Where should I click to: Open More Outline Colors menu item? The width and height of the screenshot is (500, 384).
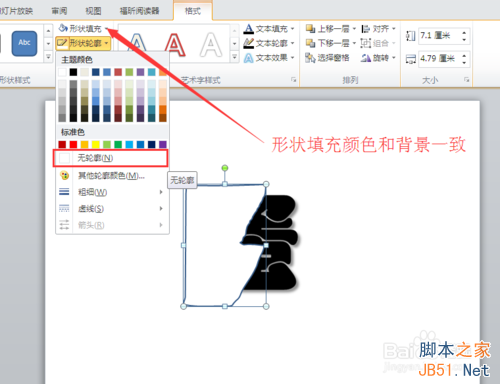click(x=113, y=176)
